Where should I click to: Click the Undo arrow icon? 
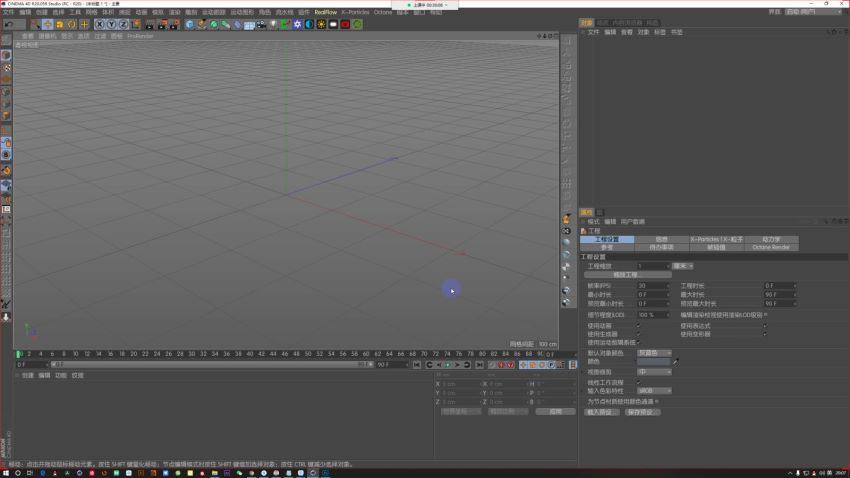click(x=9, y=24)
